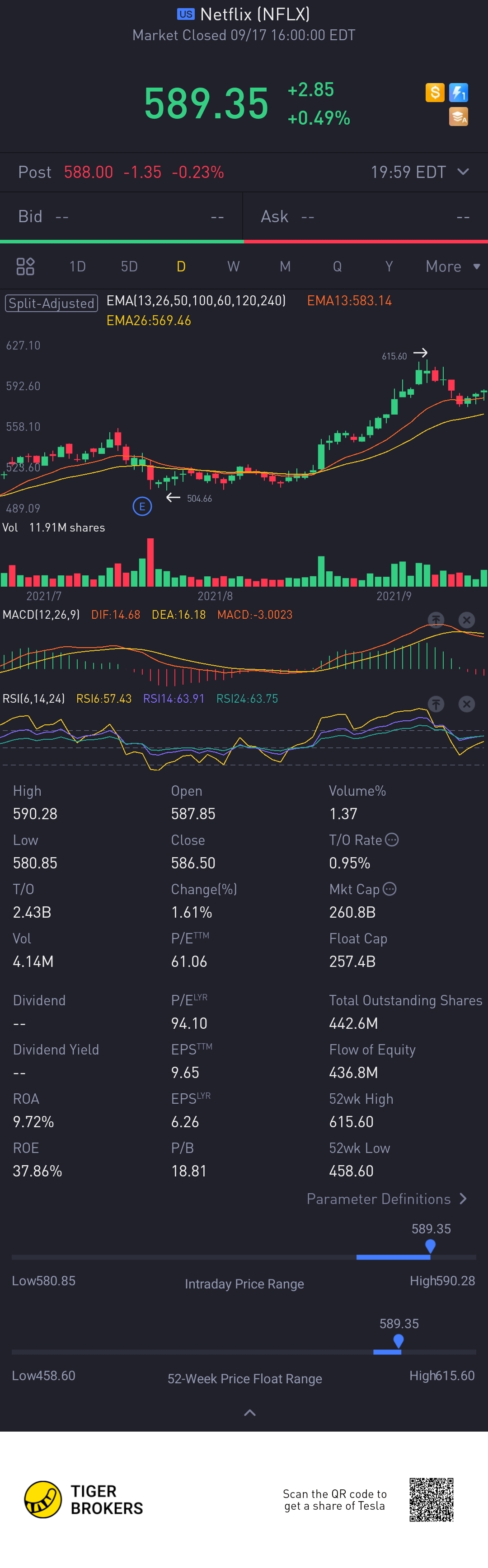Tap the P/E TTM value 61.06
The height and width of the screenshot is (1568, 488).
(189, 962)
